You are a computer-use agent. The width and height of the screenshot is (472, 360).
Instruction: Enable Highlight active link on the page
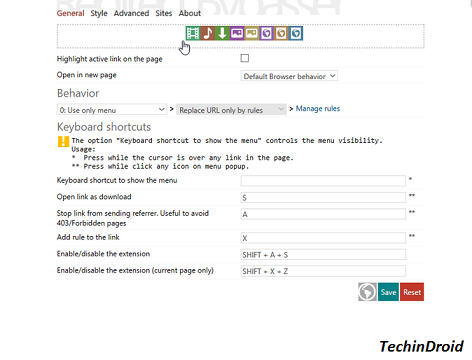point(245,58)
